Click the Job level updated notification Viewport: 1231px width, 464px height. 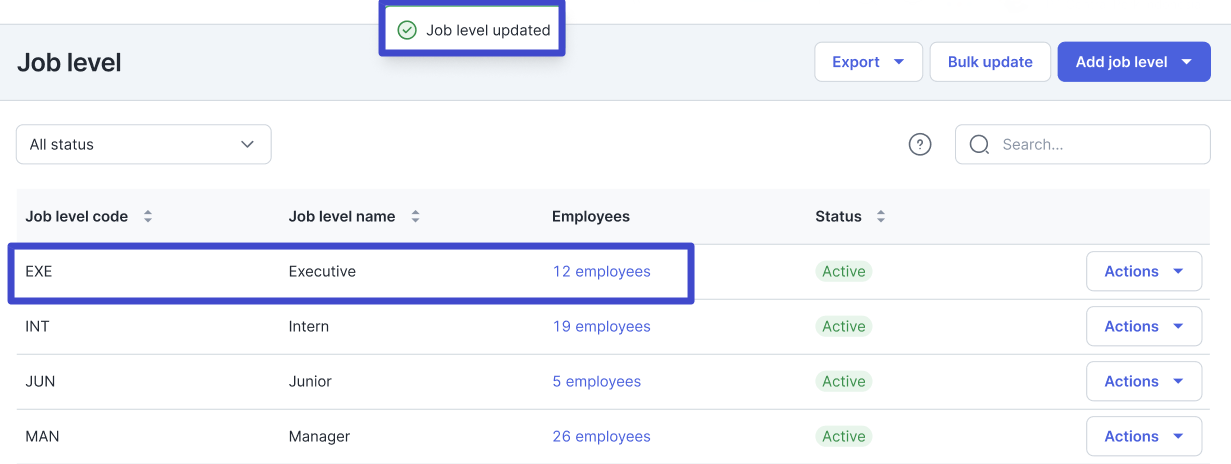tap(487, 30)
